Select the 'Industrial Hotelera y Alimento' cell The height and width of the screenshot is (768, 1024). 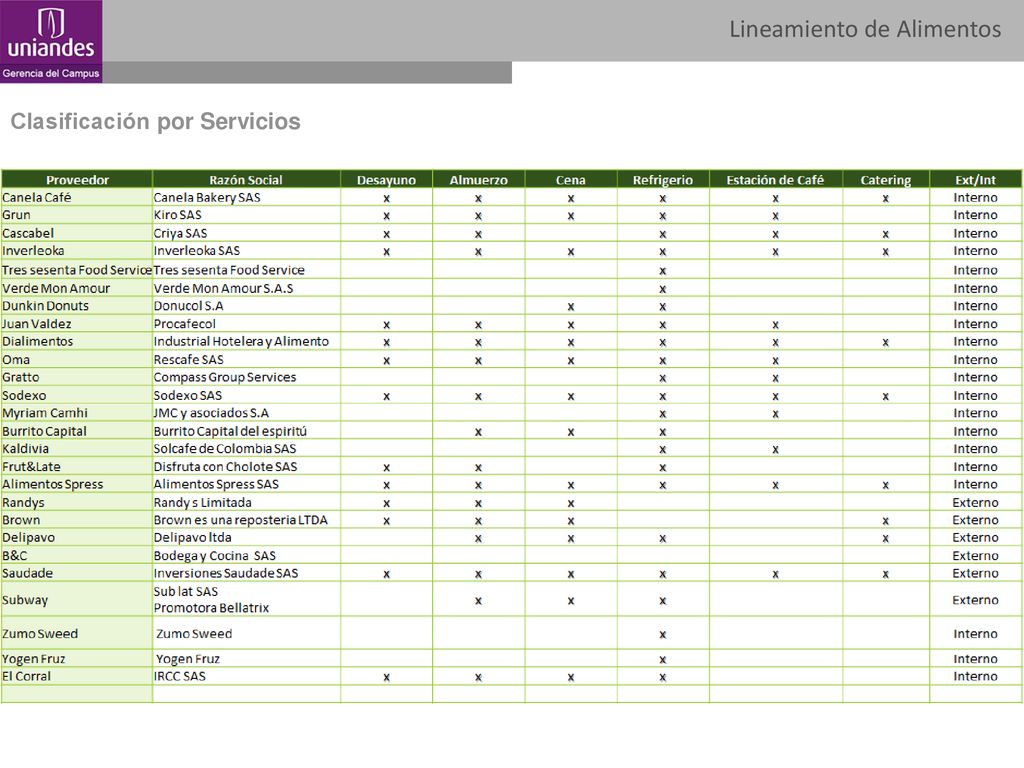(246, 342)
